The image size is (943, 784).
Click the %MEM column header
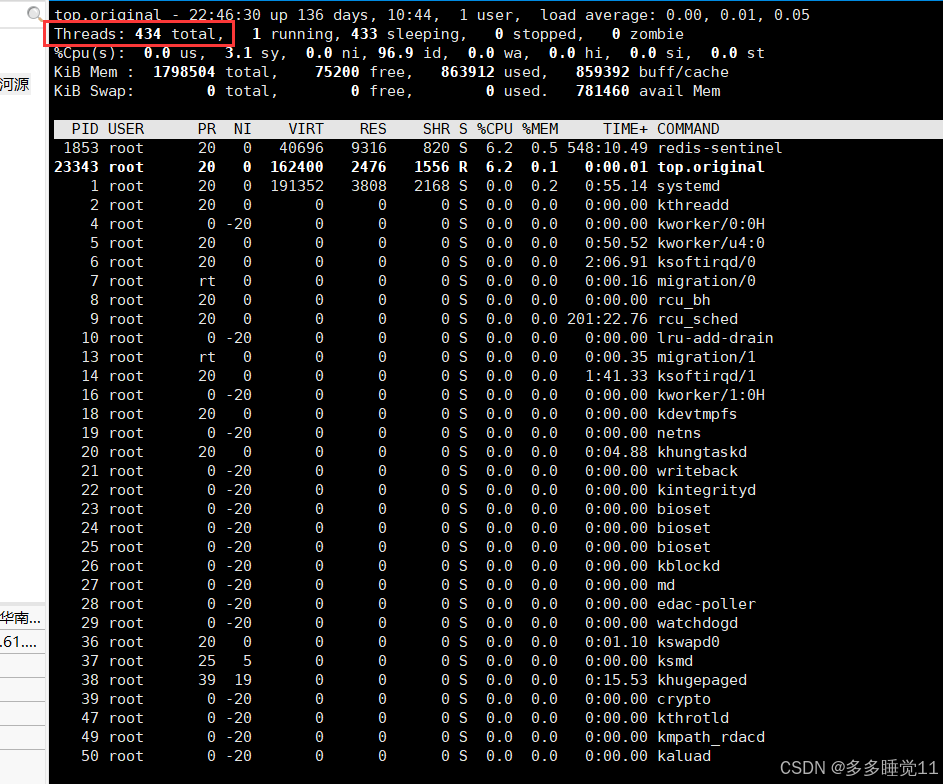539,129
